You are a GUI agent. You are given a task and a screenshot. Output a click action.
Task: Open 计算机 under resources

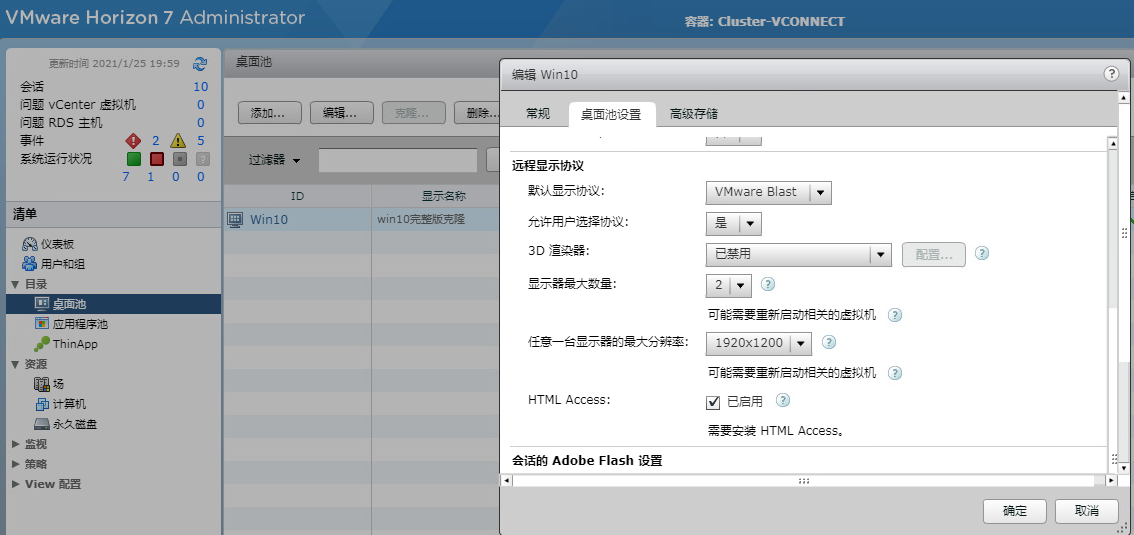tap(61, 404)
